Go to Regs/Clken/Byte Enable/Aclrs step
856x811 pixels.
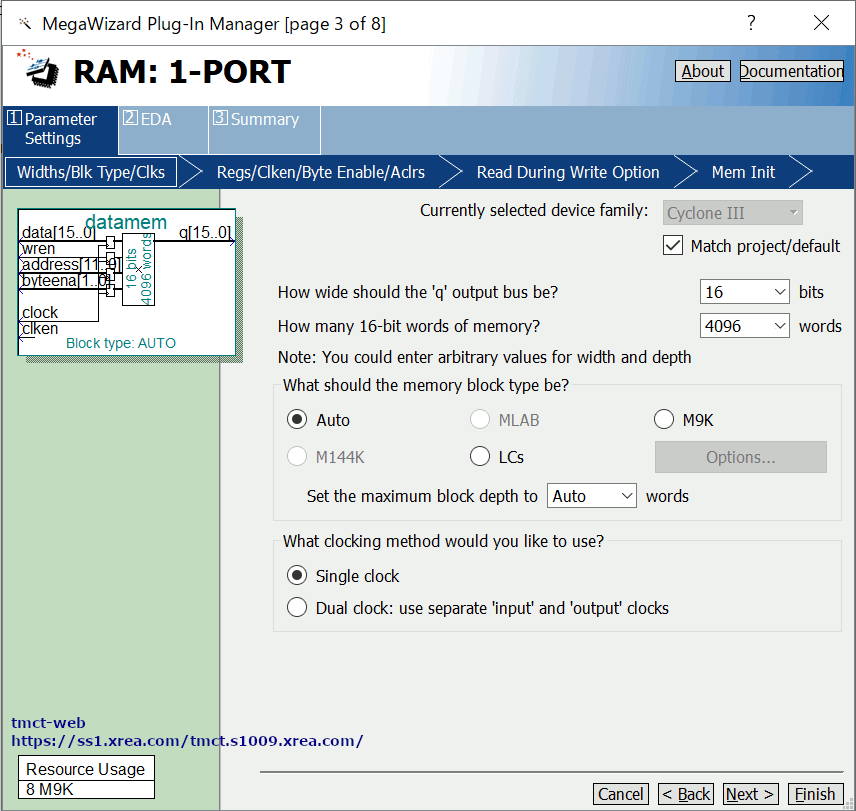320,172
